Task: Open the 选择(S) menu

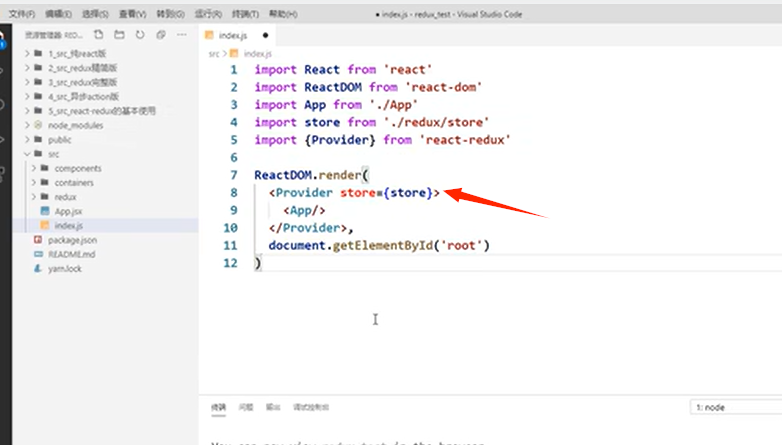Action: click(x=95, y=14)
